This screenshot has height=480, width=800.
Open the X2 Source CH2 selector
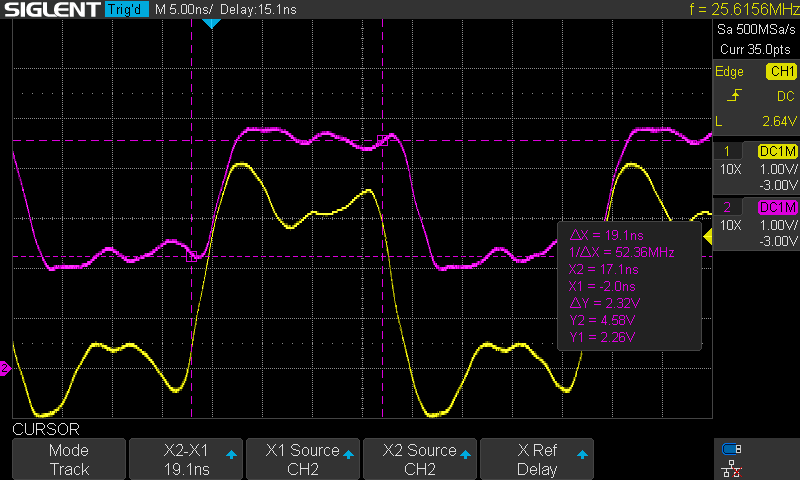[419, 459]
